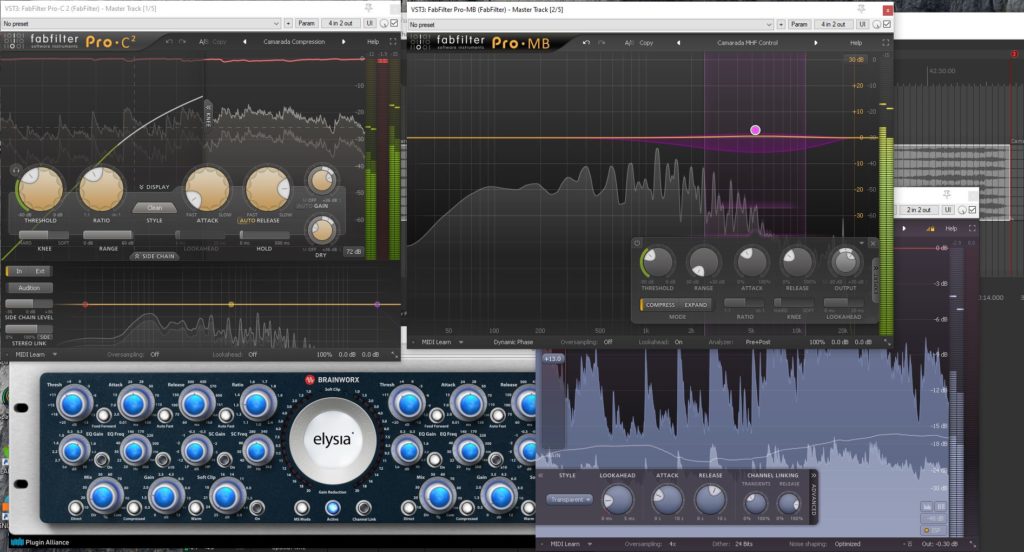Click the Ratio slider in Pro-MB
The width and height of the screenshot is (1024, 552).
point(744,302)
